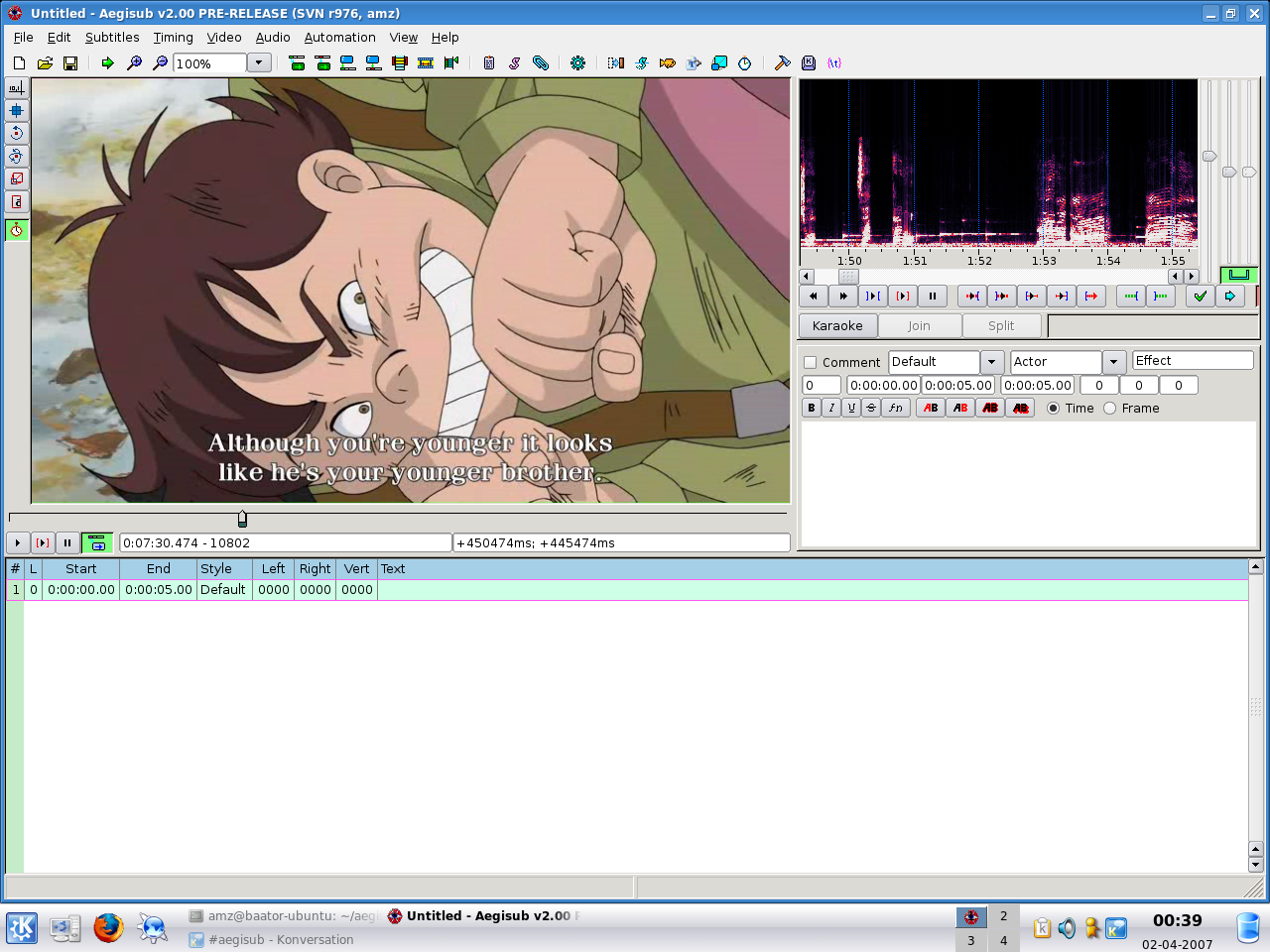1270x952 pixels.
Task: Select the rotate Z video tool
Action: click(16, 133)
